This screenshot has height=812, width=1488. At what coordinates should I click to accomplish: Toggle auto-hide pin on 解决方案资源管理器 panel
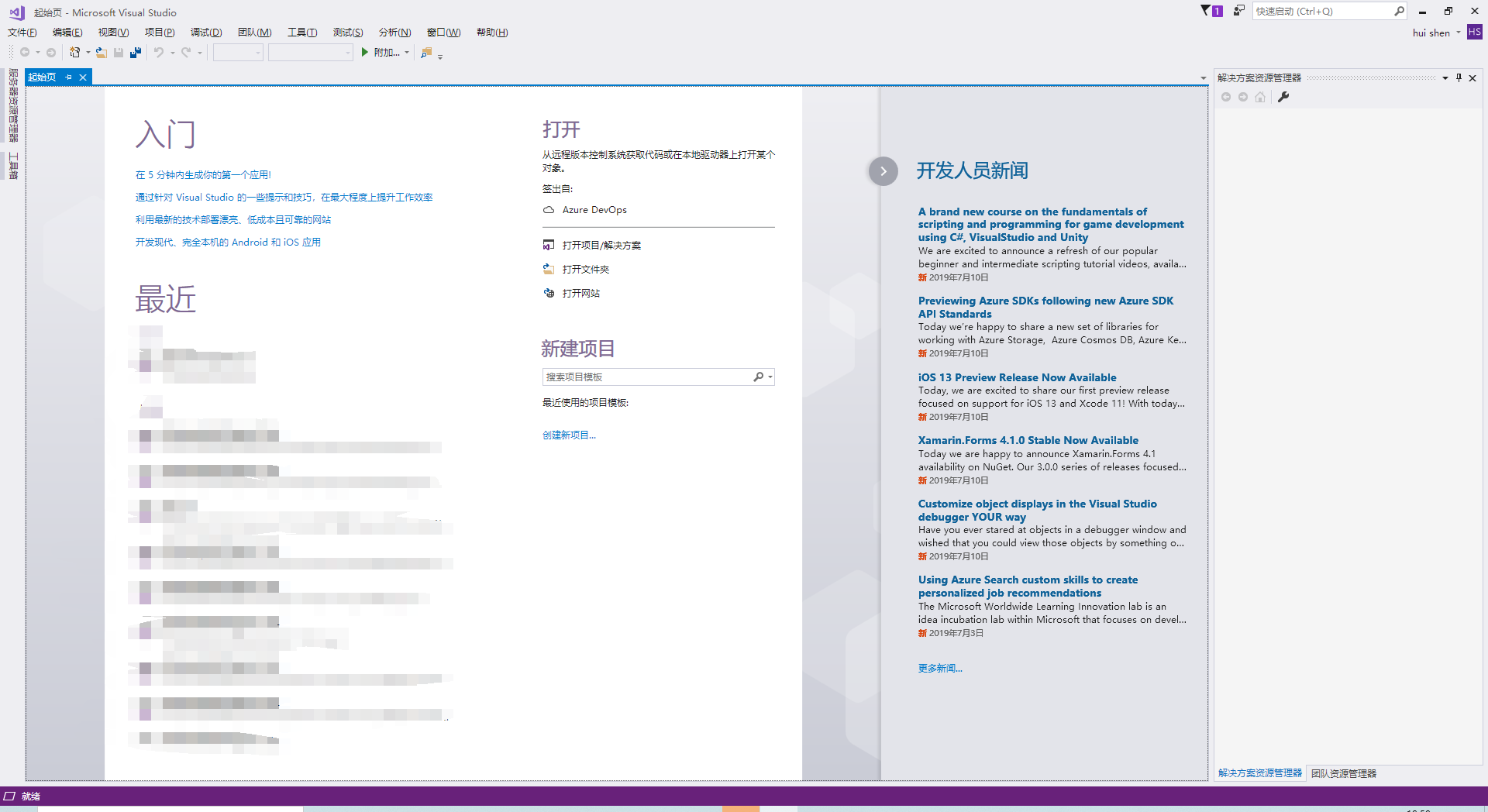1459,77
